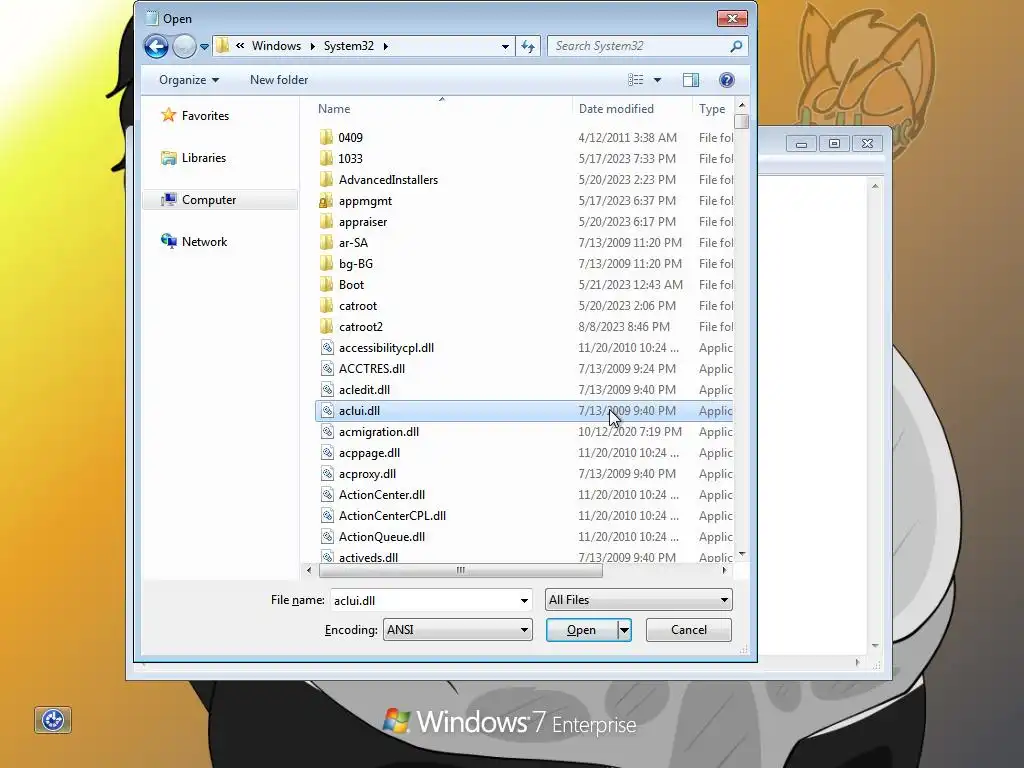Click the ActionCenter.dll file name
Viewport: 1024px width, 768px height.
click(381, 495)
